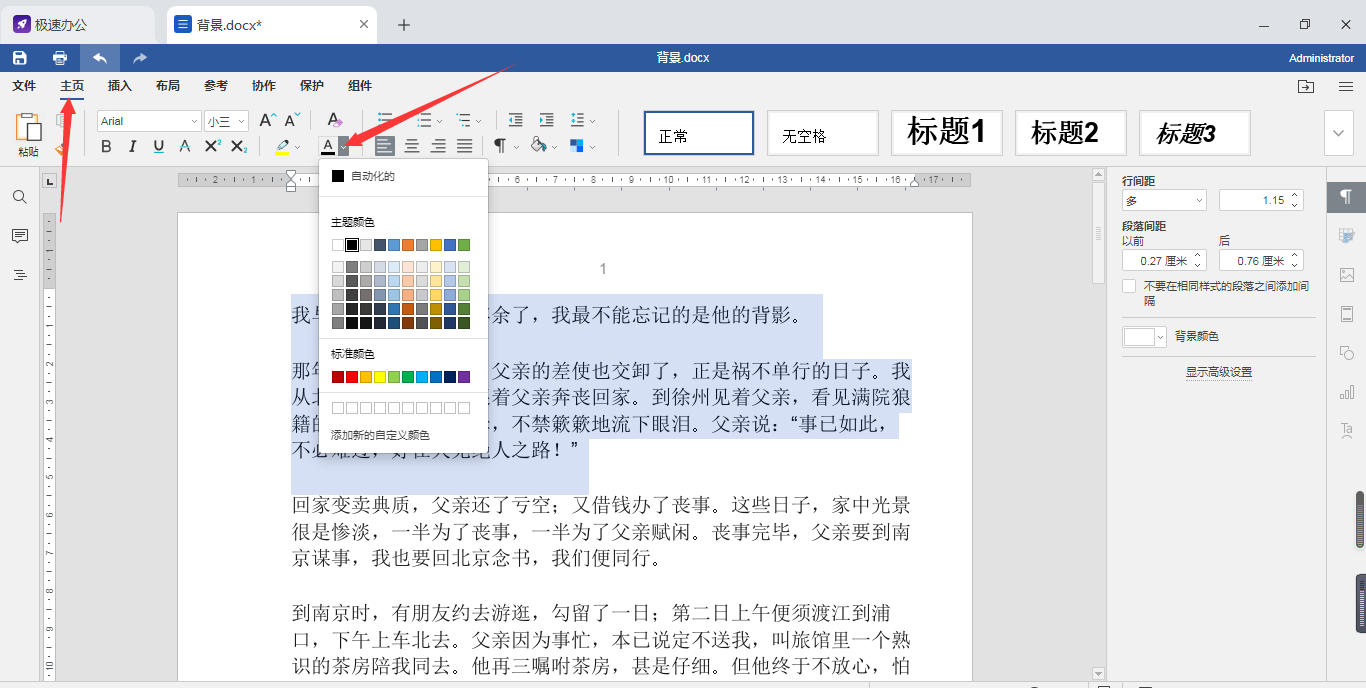Open the highlight color dropdown arrow
This screenshot has width=1366, height=688.
click(x=297, y=148)
